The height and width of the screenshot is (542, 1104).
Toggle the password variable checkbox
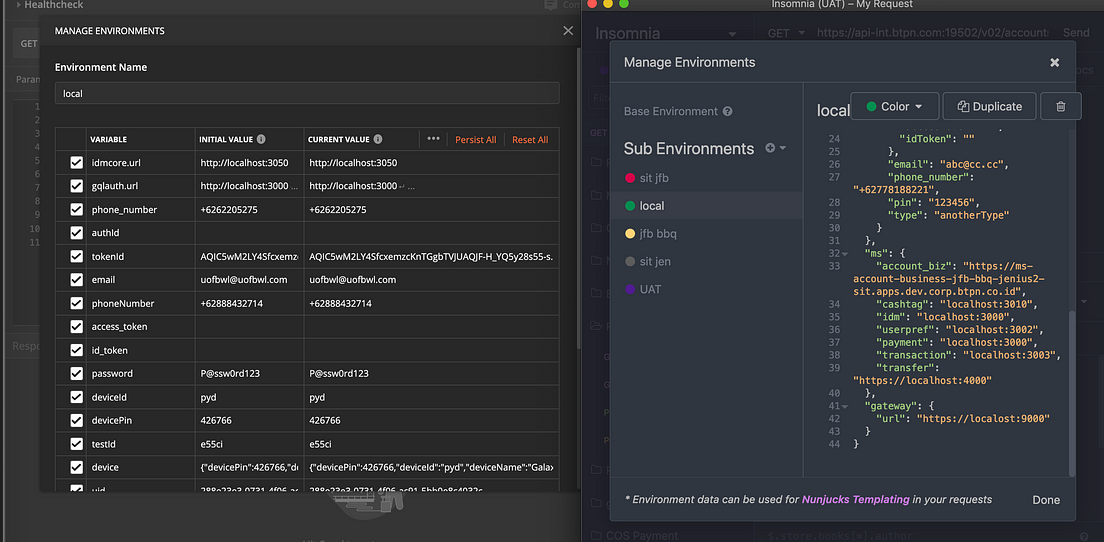pos(77,373)
